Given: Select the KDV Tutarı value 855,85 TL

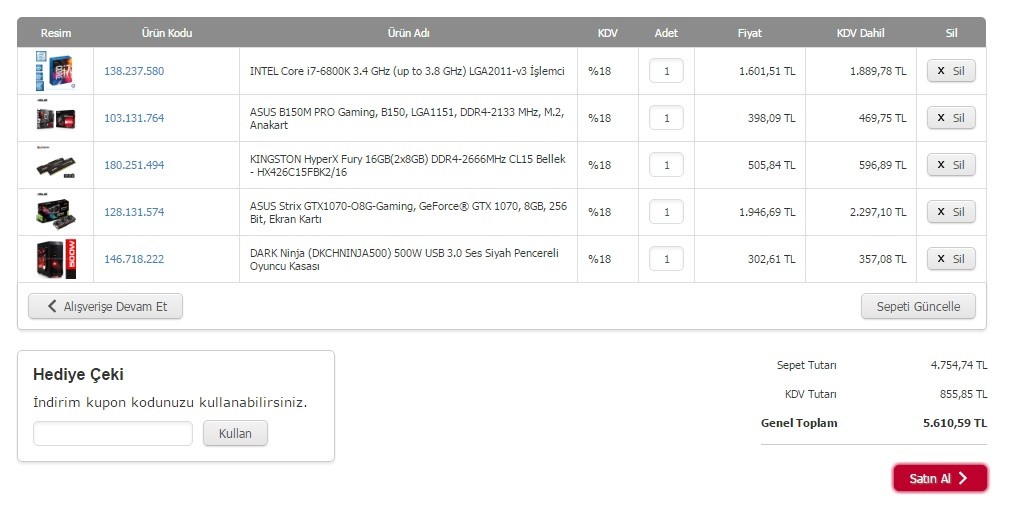Looking at the screenshot, I should coord(963,394).
